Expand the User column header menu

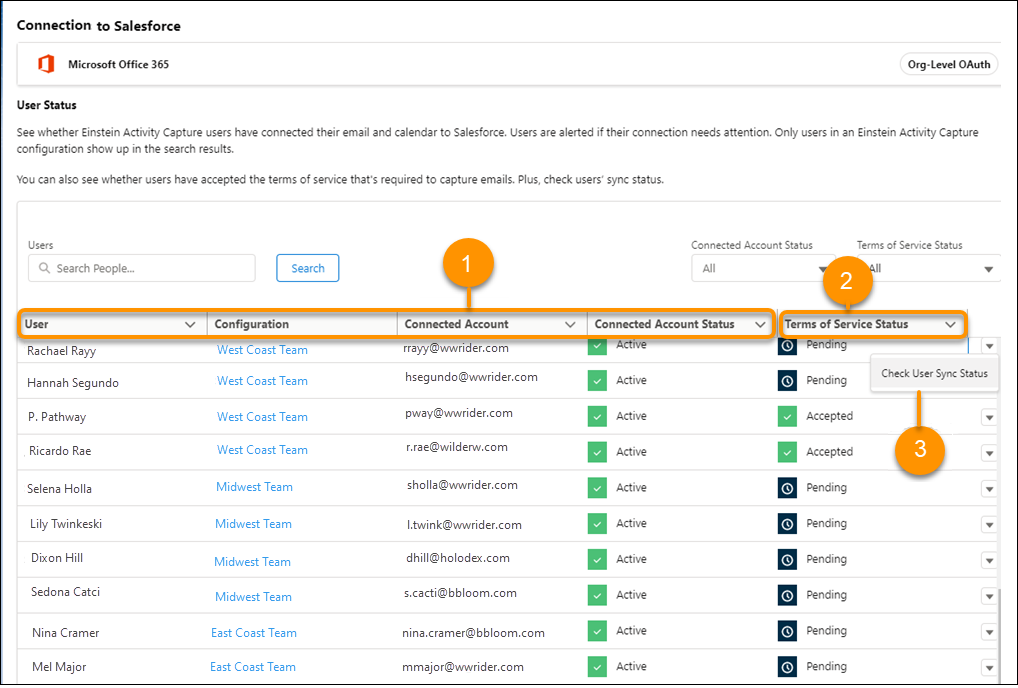click(x=192, y=324)
